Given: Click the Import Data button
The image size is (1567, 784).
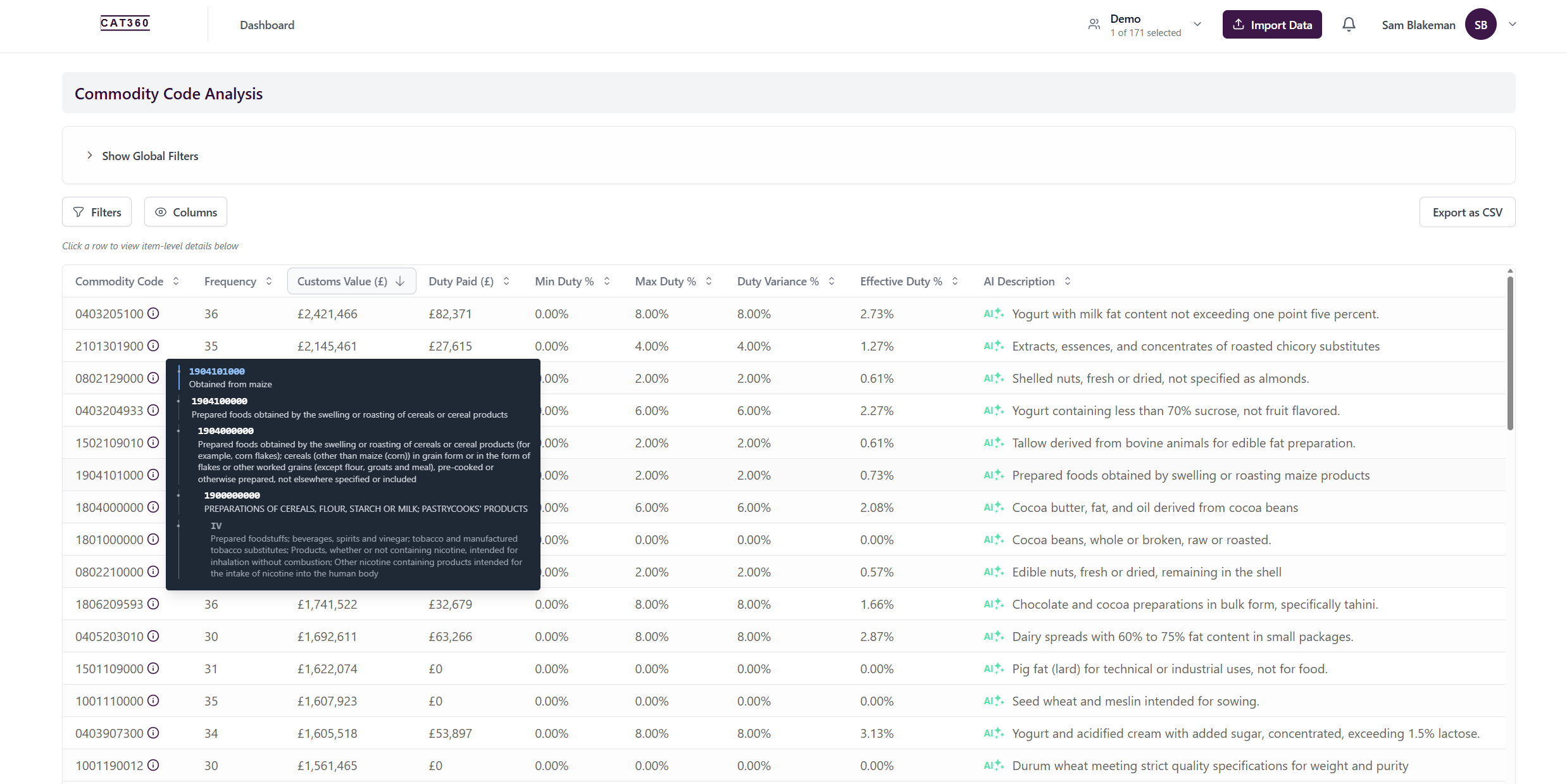Looking at the screenshot, I should 1272,25.
